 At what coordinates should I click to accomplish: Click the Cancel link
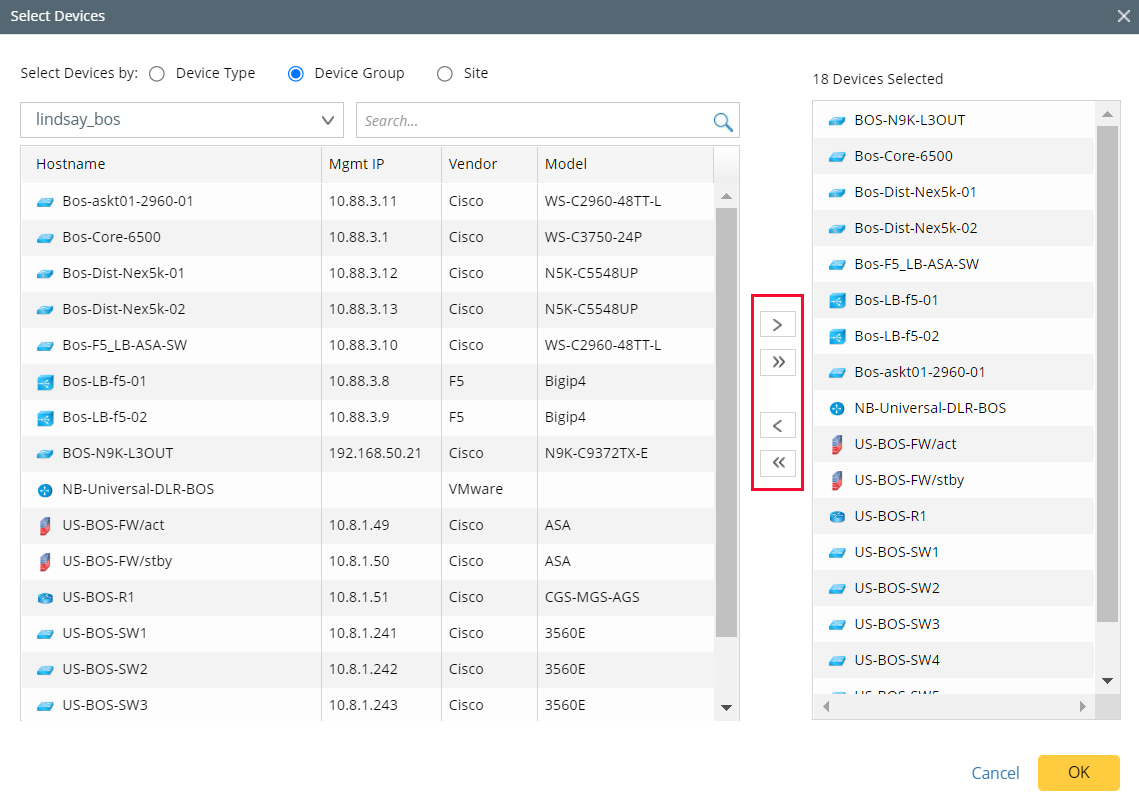995,773
